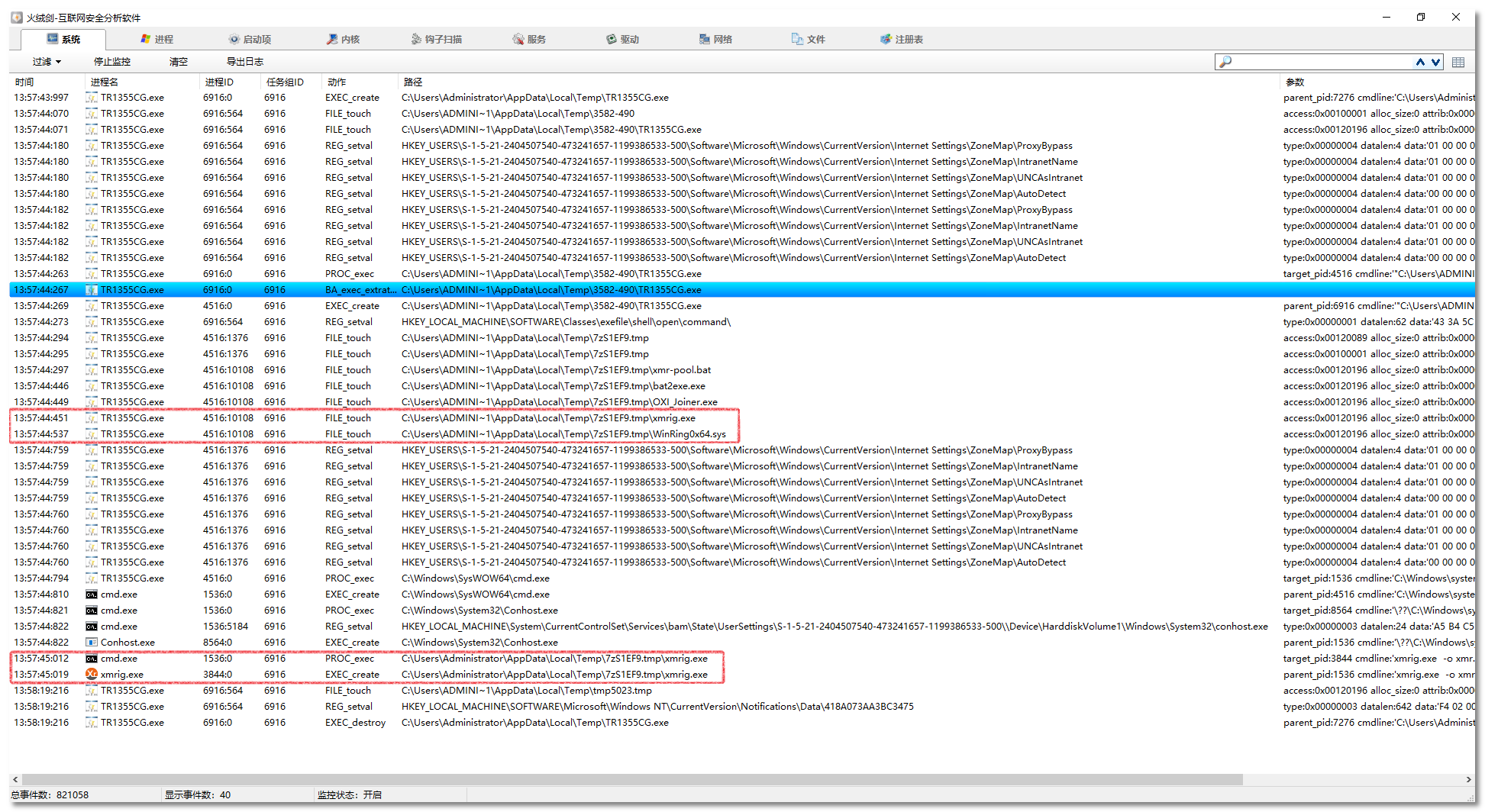Click the search previous-result up arrow

1419,62
